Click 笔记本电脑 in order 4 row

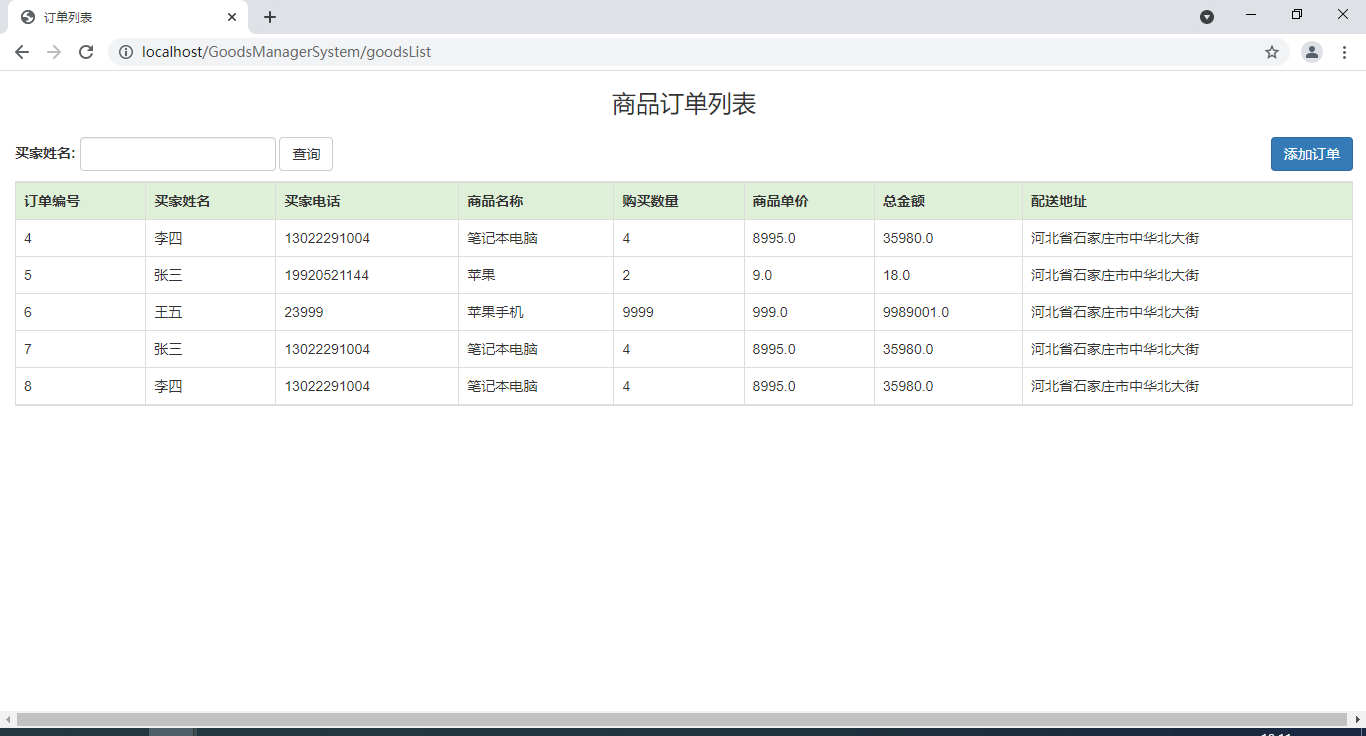click(502, 238)
